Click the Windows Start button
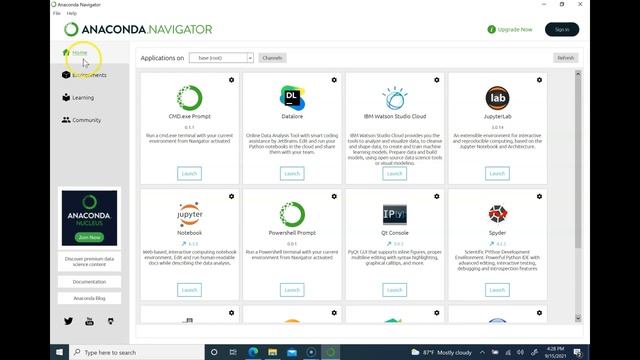Screen dimensions: 640x360 coord(59,352)
